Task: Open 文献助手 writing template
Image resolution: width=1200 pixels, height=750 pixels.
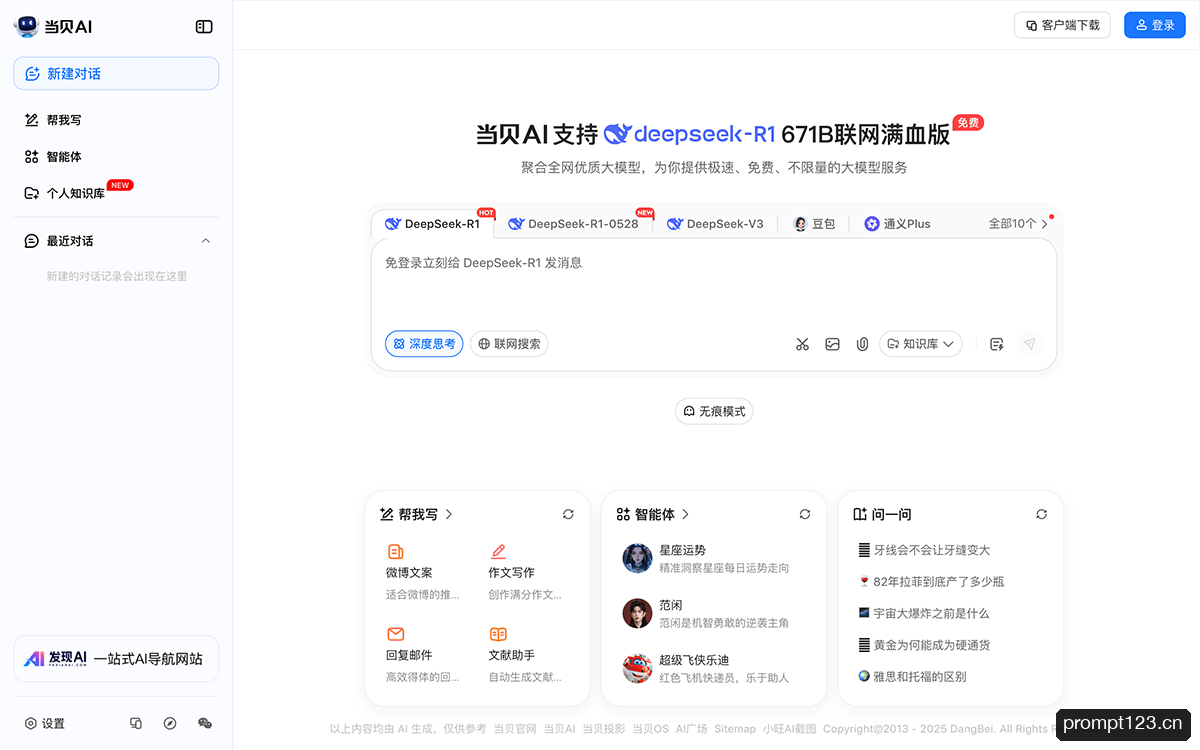Action: pyautogui.click(x=525, y=655)
